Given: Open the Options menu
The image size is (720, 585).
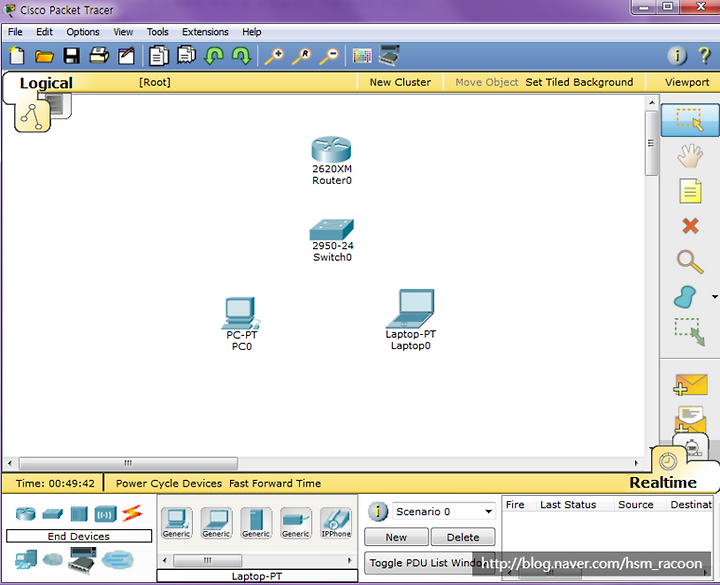Looking at the screenshot, I should click(x=83, y=32).
